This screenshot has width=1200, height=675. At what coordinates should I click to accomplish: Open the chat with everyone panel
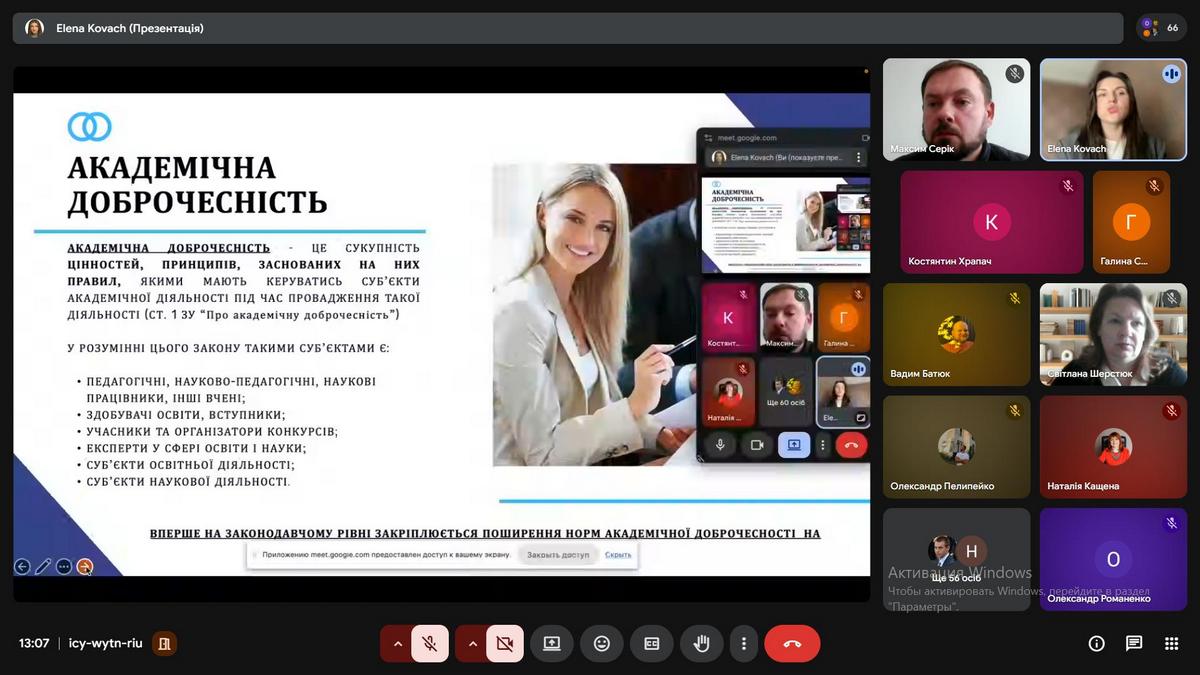click(x=1134, y=643)
